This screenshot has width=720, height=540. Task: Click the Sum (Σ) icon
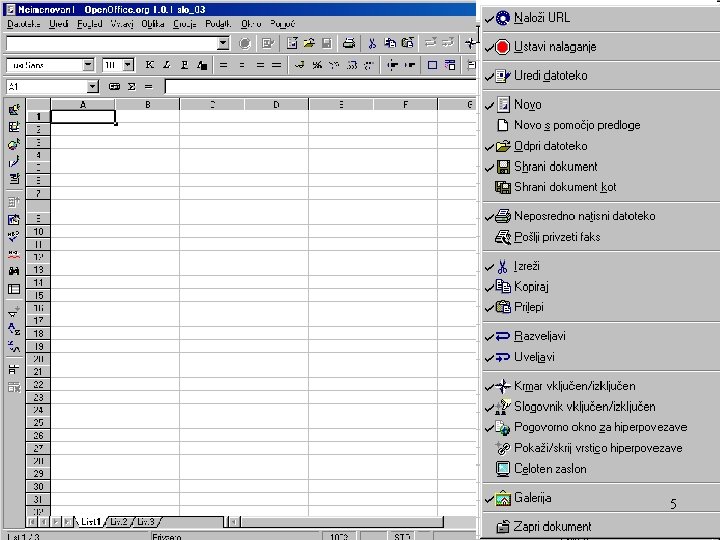click(x=132, y=86)
